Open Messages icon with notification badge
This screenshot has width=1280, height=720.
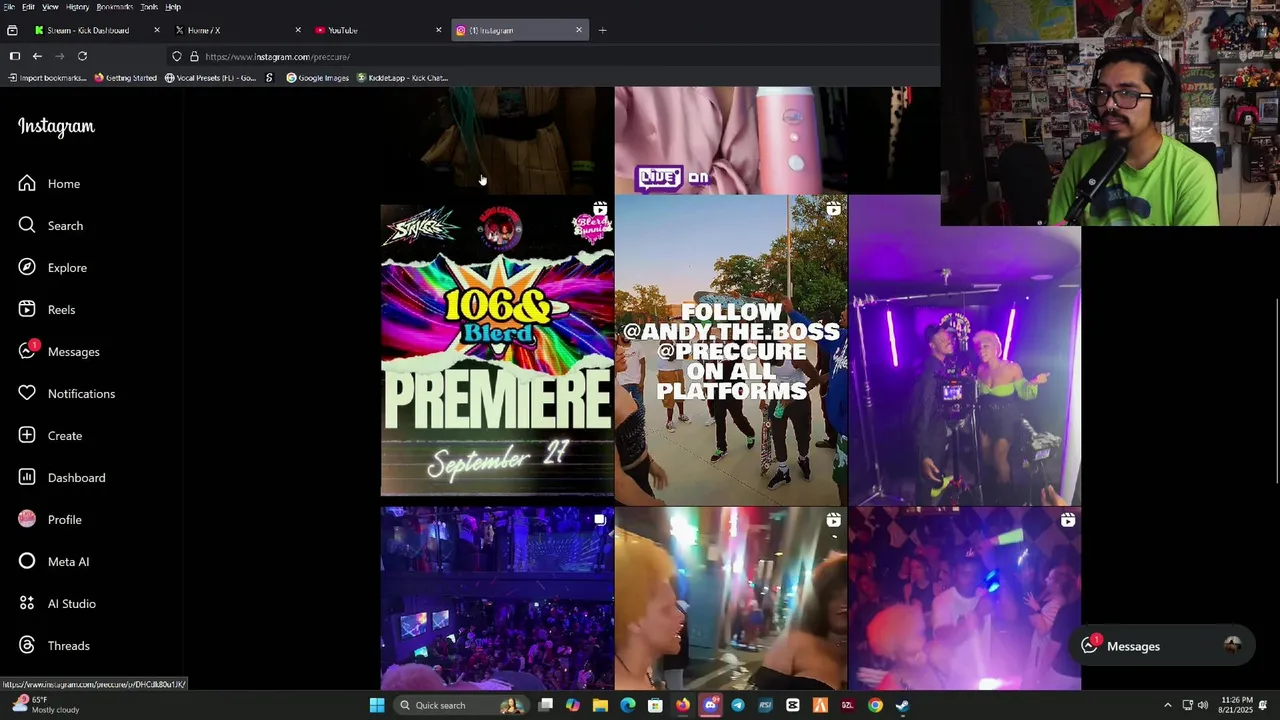(x=28, y=350)
